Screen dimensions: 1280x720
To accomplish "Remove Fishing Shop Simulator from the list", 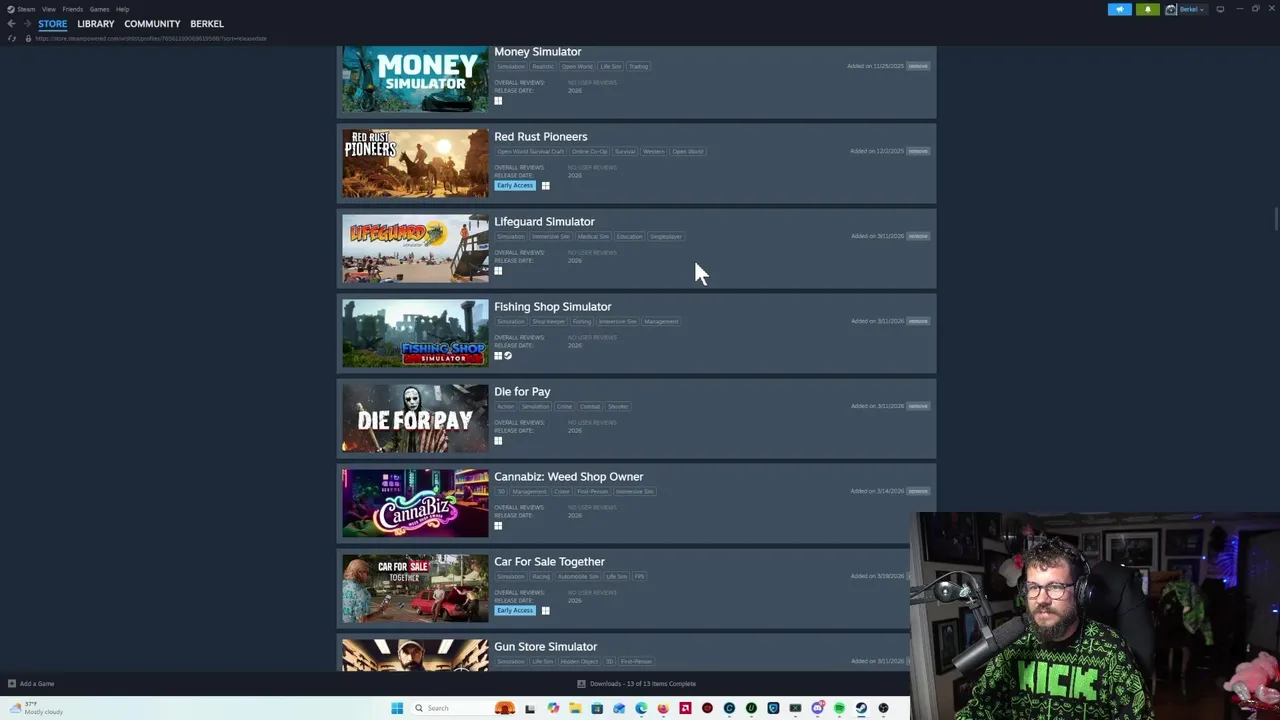I will click(918, 321).
